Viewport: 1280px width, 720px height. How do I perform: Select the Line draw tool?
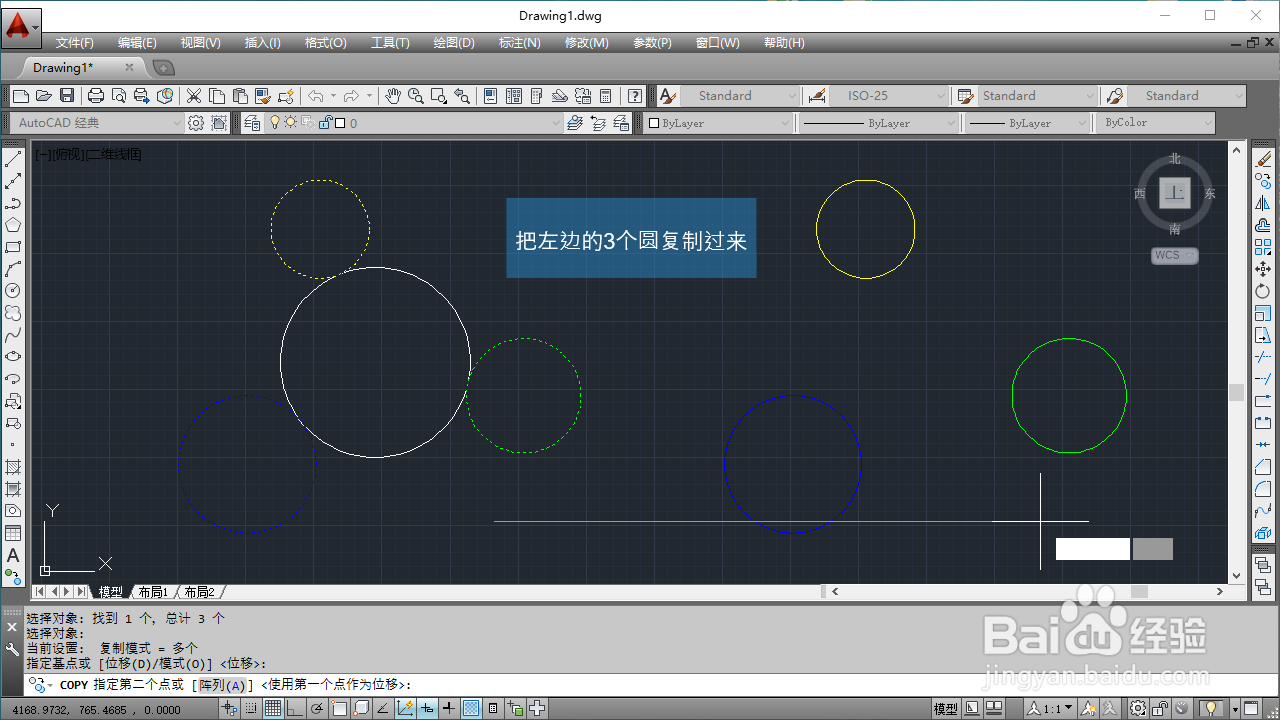click(13, 159)
